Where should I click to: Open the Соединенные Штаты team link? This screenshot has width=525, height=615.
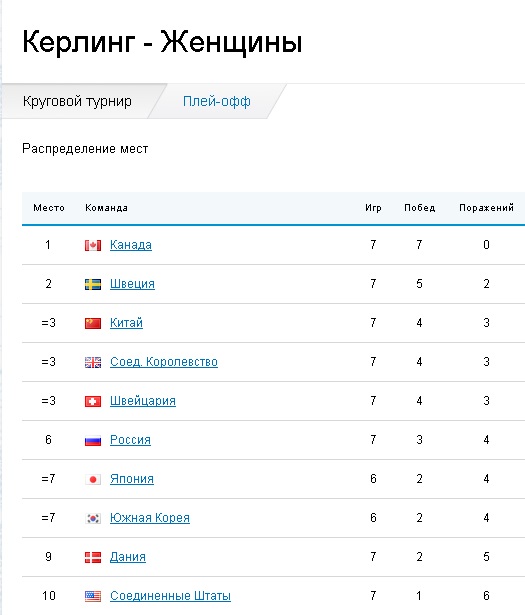[x=170, y=596]
